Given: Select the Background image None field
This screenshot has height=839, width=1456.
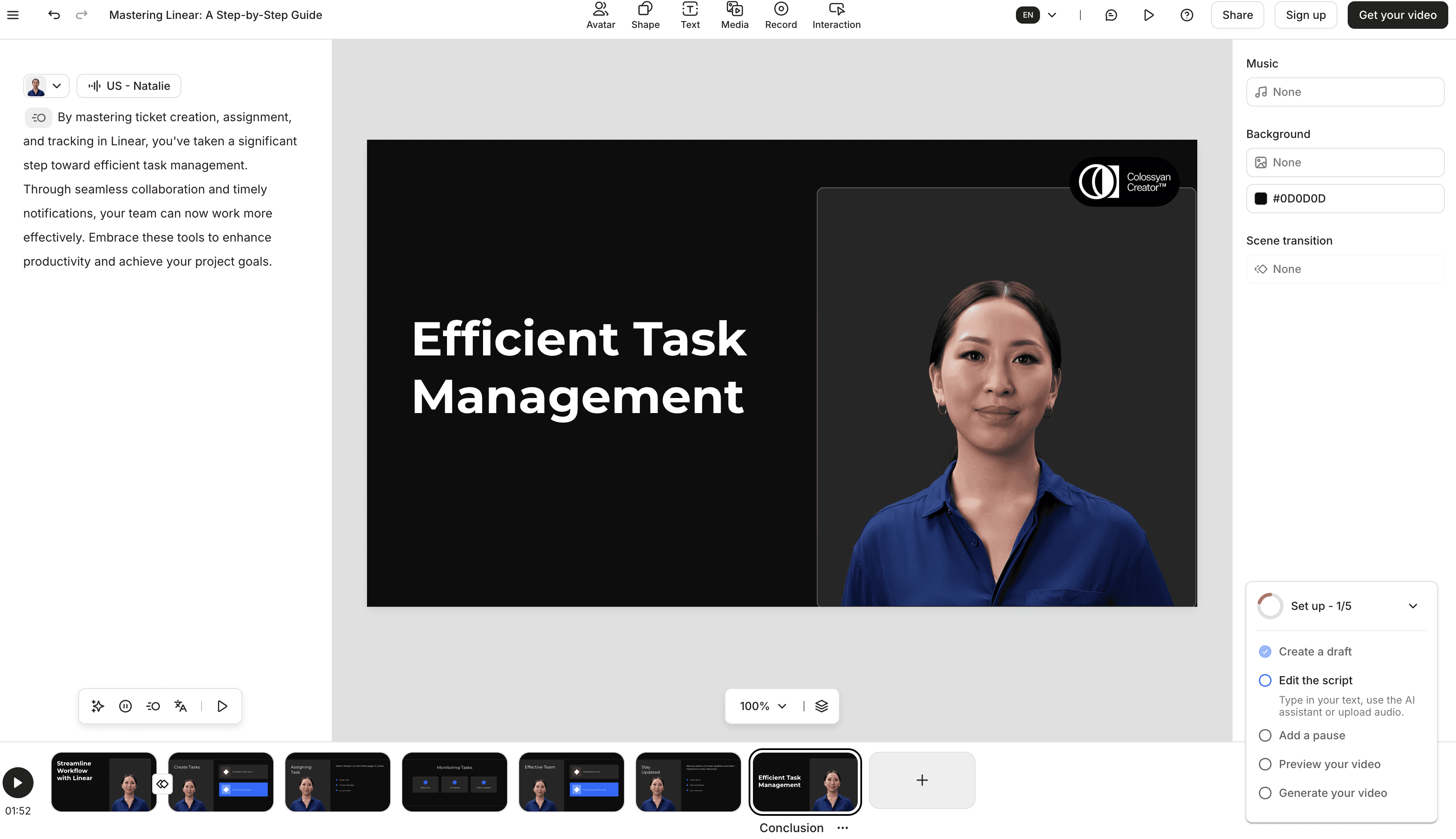Looking at the screenshot, I should pos(1345,162).
